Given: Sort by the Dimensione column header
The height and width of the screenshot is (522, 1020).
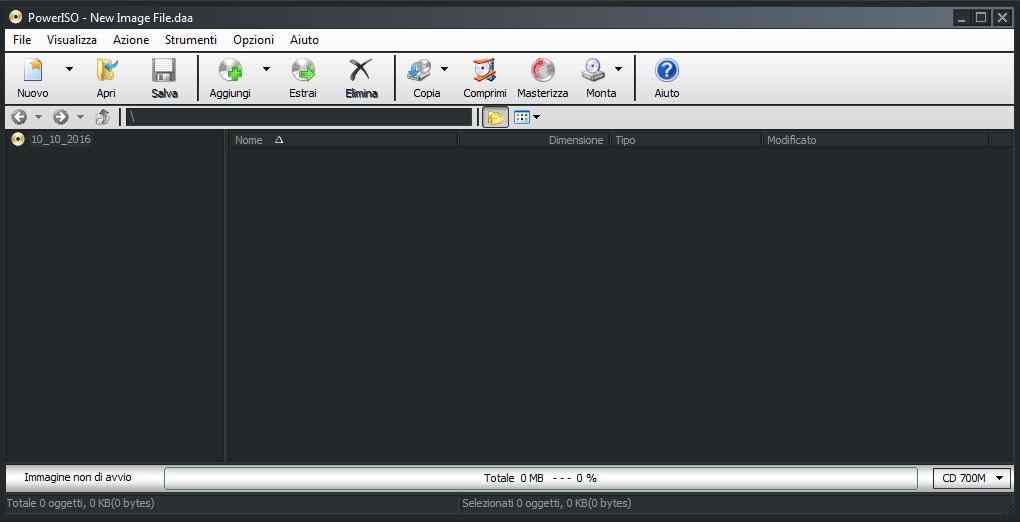Looking at the screenshot, I should [x=533, y=140].
